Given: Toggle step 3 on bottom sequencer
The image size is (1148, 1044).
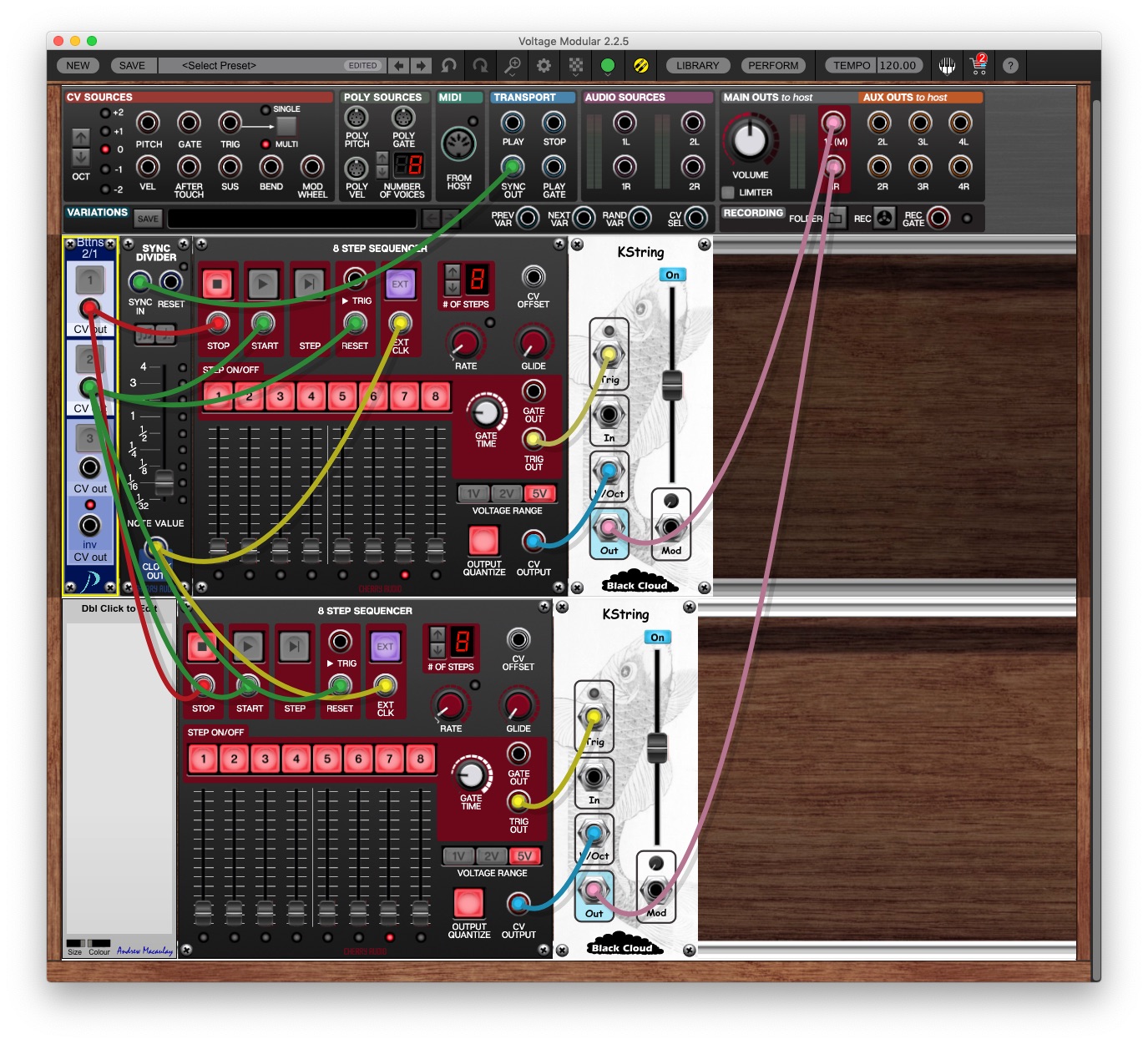Looking at the screenshot, I should tap(266, 759).
